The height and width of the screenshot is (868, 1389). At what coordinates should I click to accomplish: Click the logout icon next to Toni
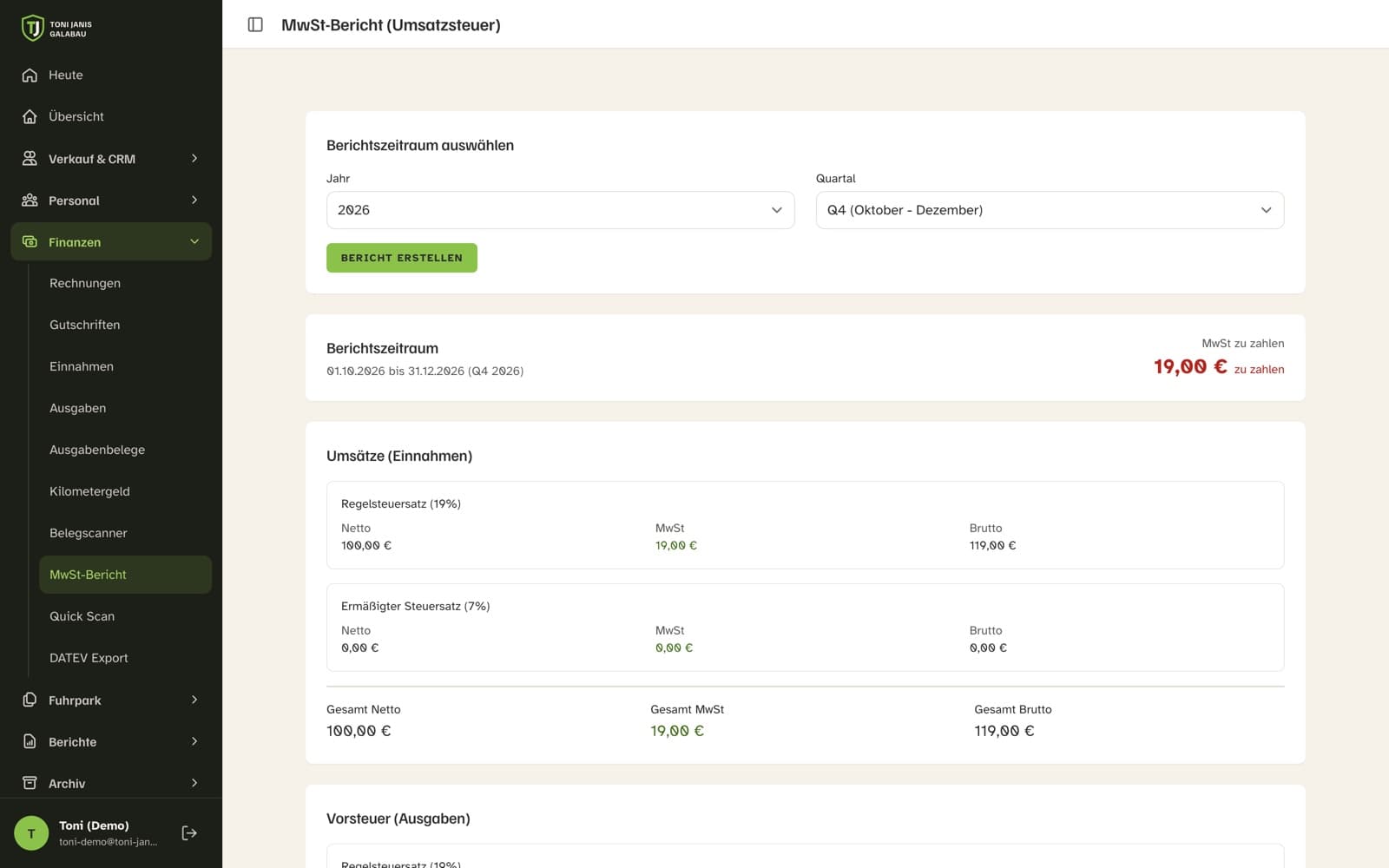tap(189, 833)
